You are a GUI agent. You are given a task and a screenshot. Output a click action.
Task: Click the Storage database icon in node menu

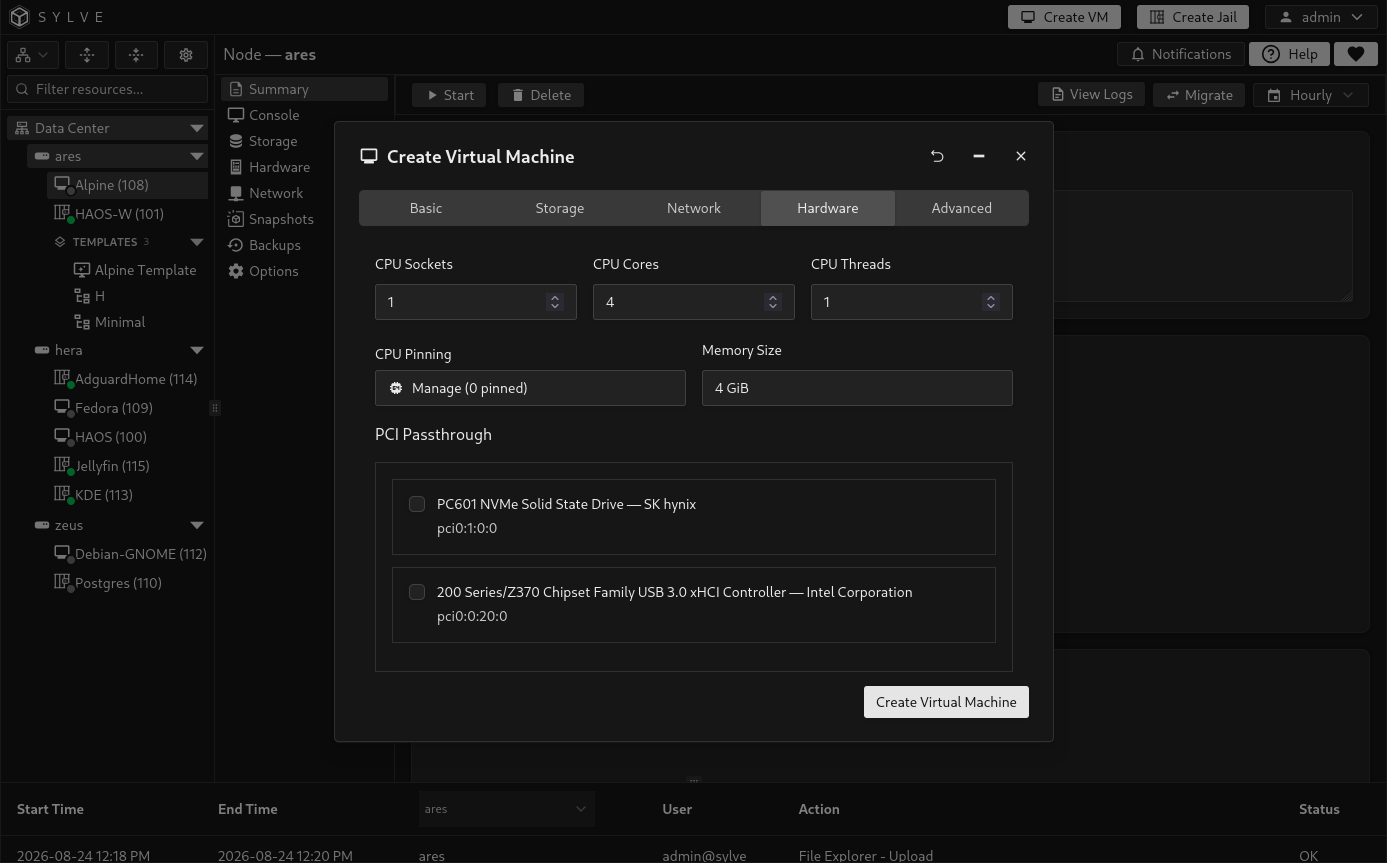click(236, 141)
